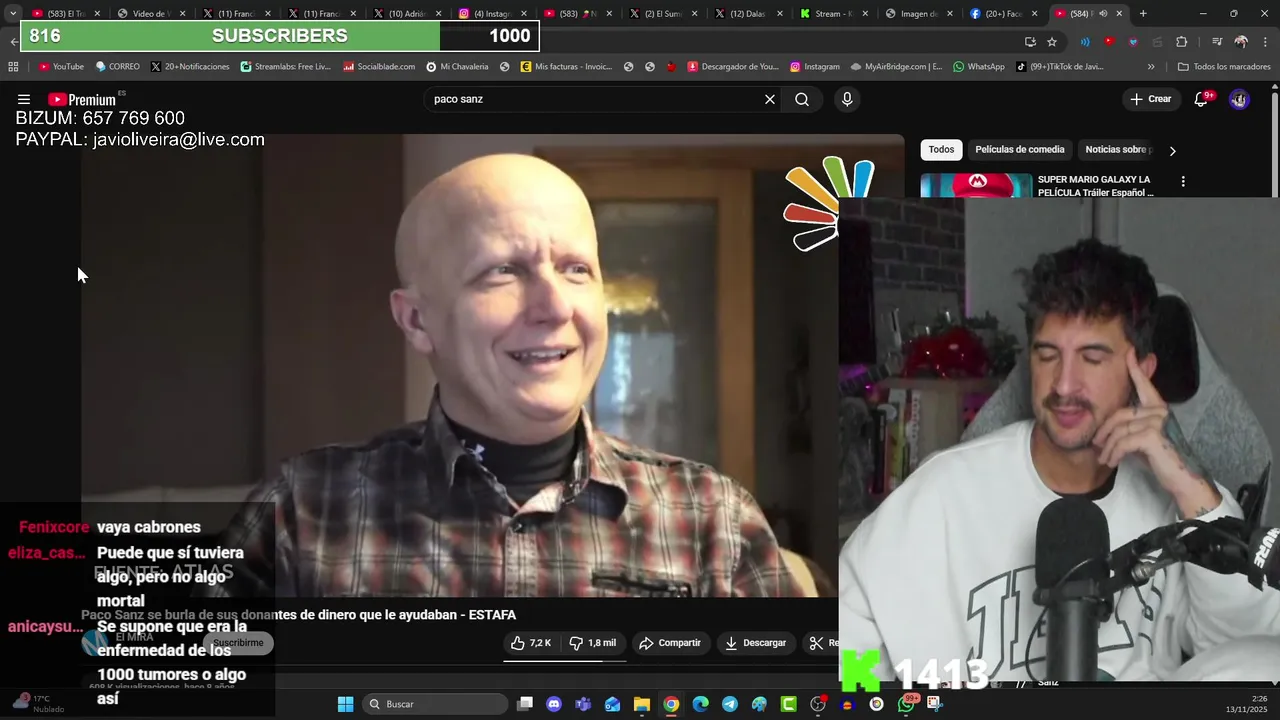Open the red YouTube extension icon

[x=1109, y=42]
